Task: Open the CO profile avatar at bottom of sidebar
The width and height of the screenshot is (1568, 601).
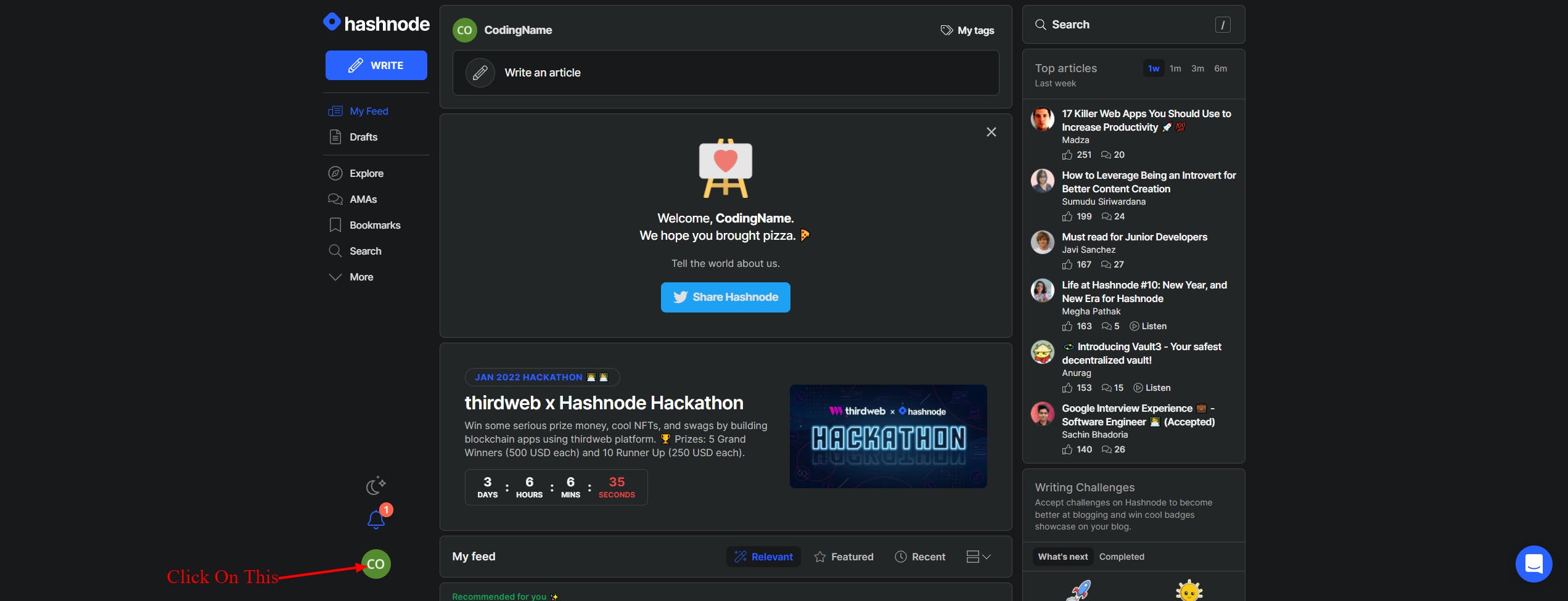Action: tap(376, 564)
